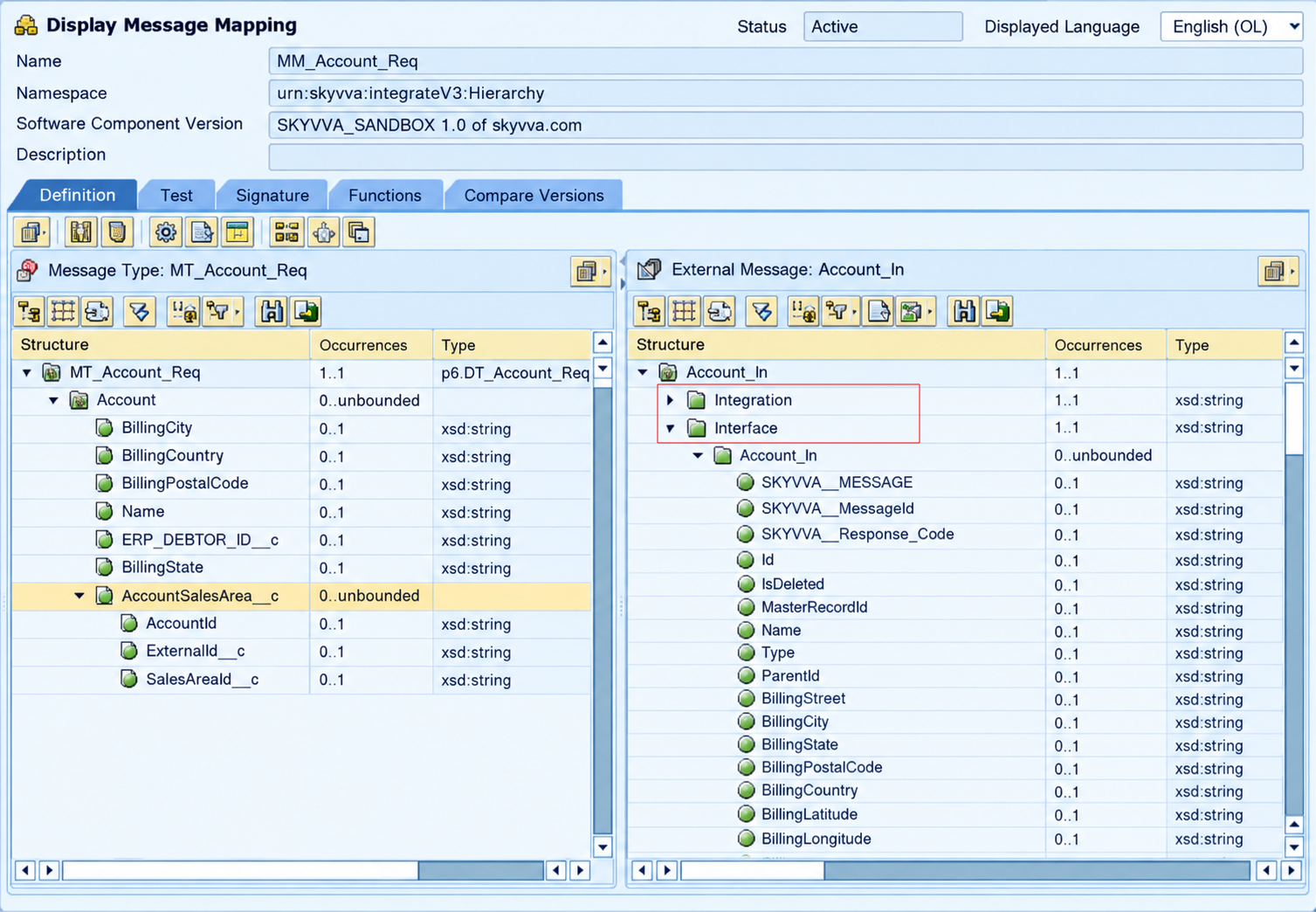Click the Occurrences column header in Message Type pane

pos(371,344)
